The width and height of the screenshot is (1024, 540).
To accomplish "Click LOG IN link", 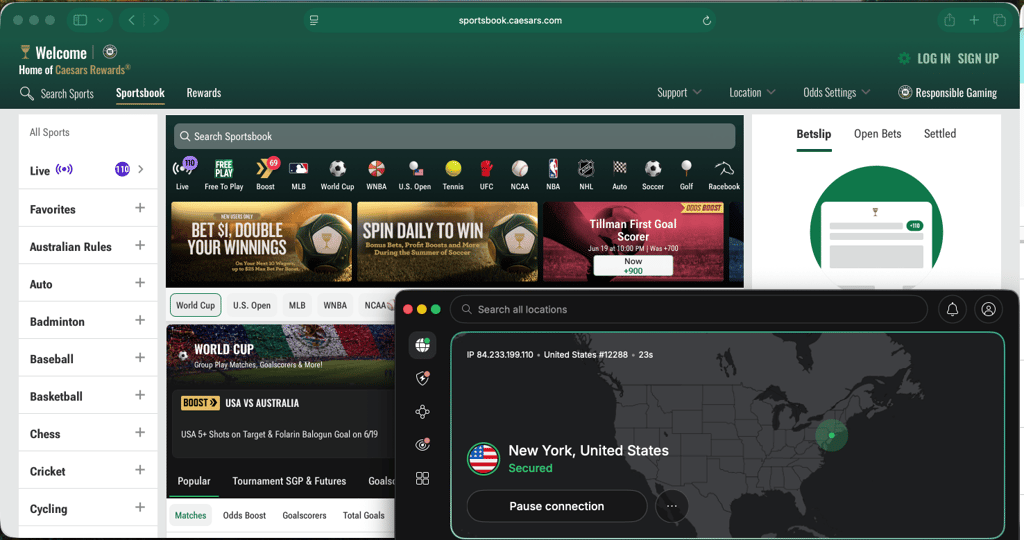I will [934, 59].
